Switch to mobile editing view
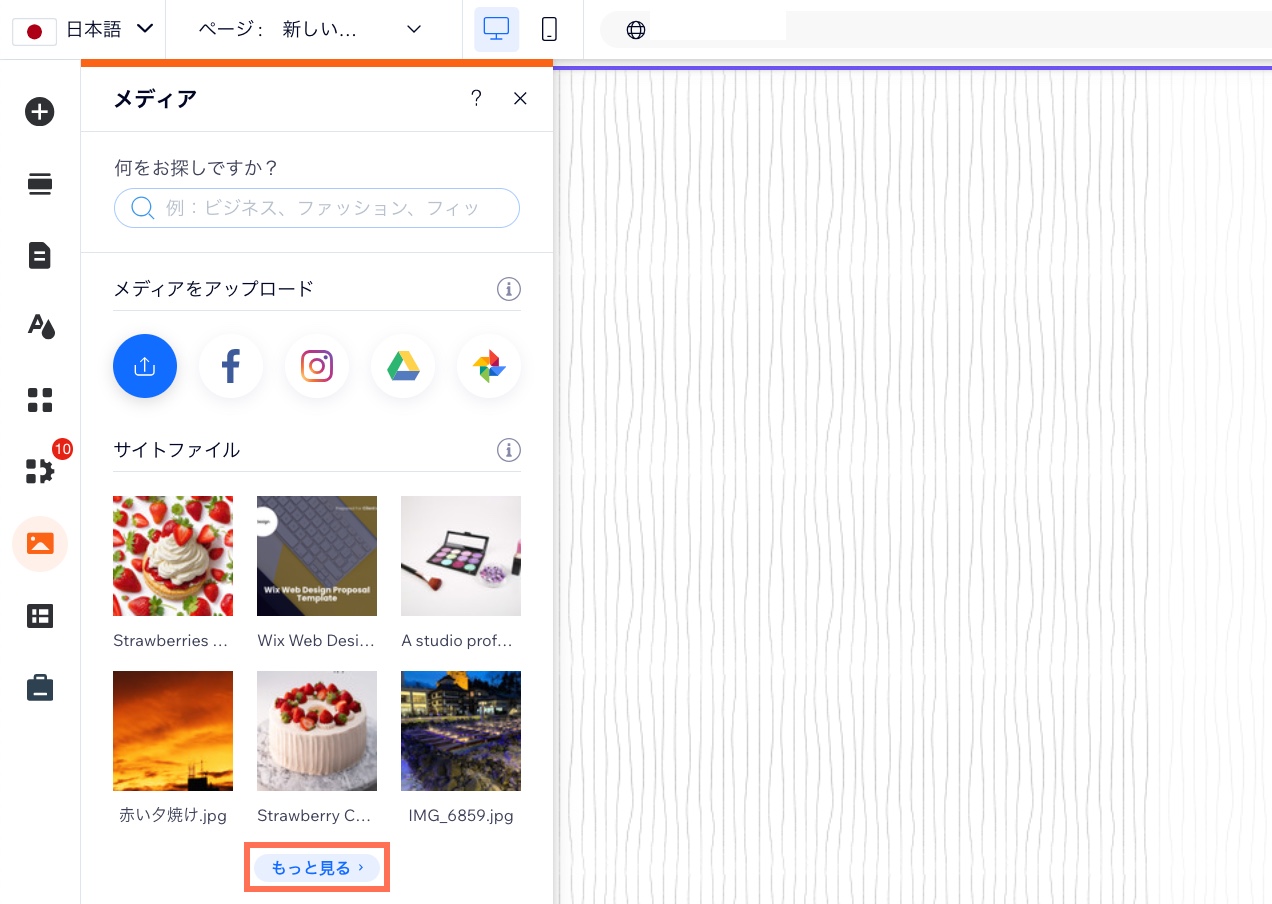 pos(549,29)
